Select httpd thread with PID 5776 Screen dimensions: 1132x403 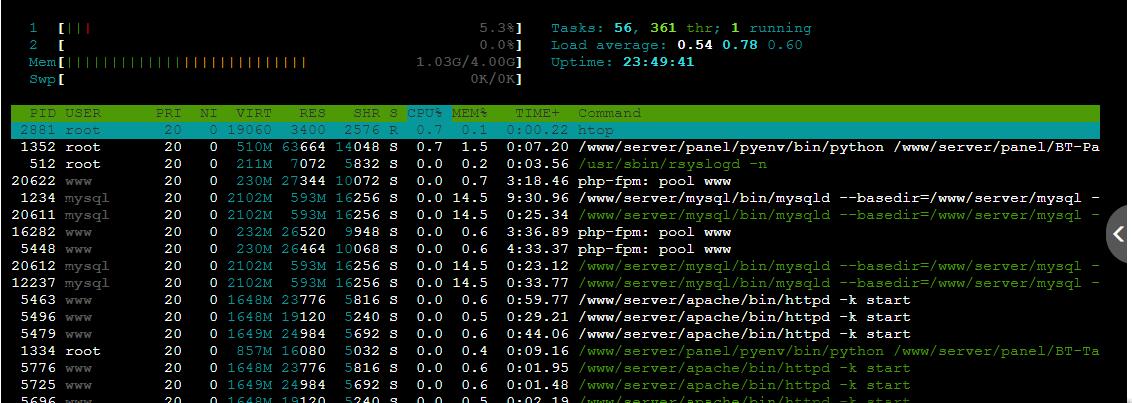tap(555, 368)
